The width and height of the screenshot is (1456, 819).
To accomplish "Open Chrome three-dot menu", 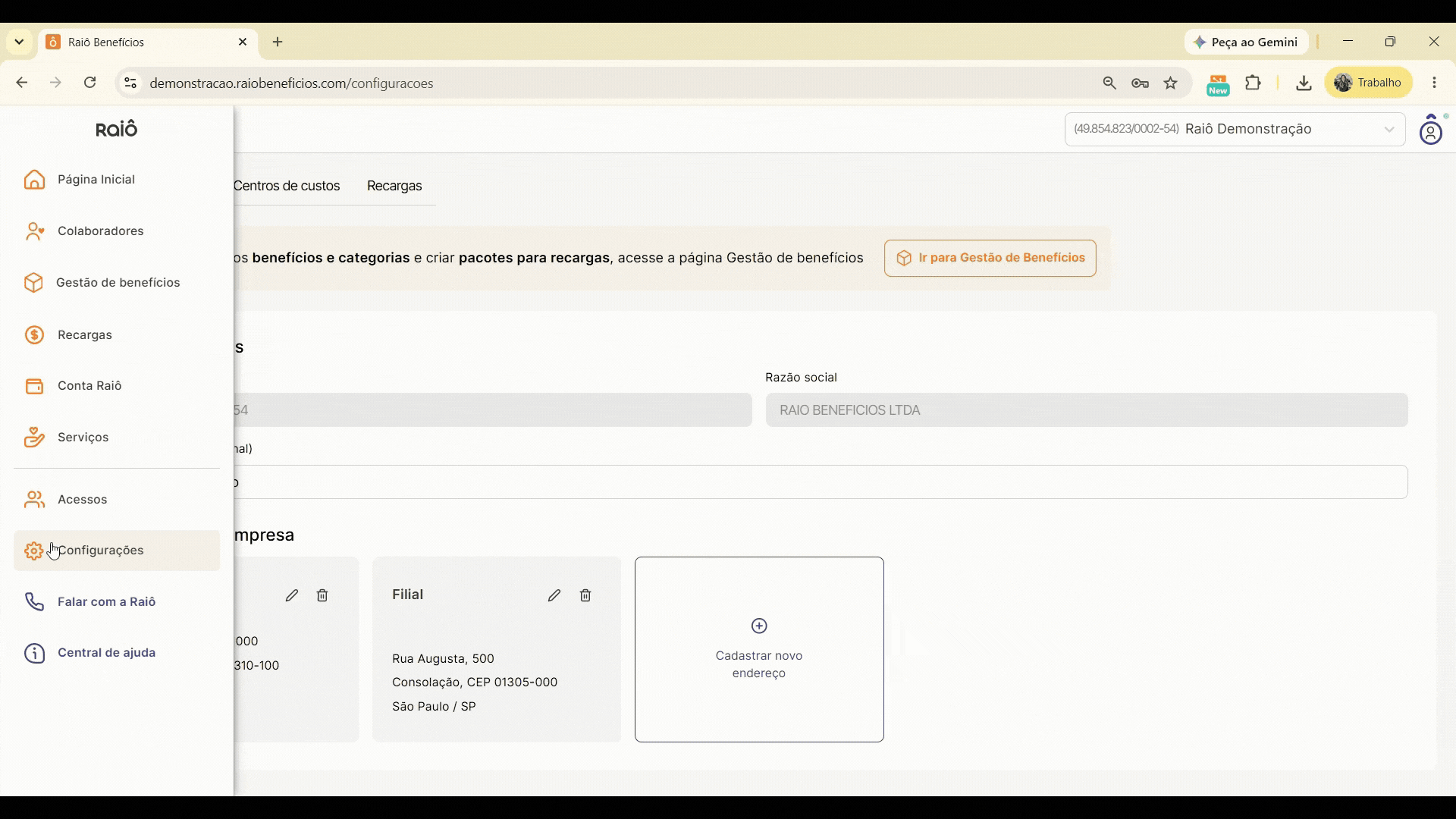I will click(1435, 83).
